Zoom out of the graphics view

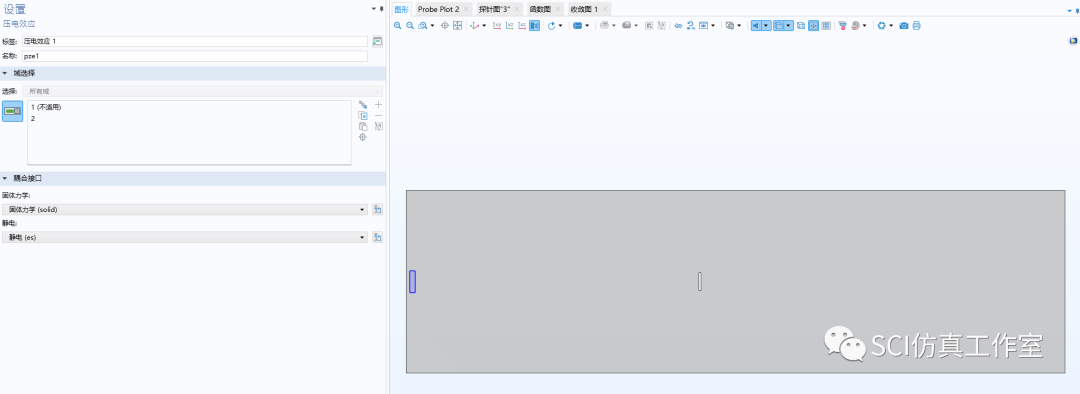(x=410, y=25)
